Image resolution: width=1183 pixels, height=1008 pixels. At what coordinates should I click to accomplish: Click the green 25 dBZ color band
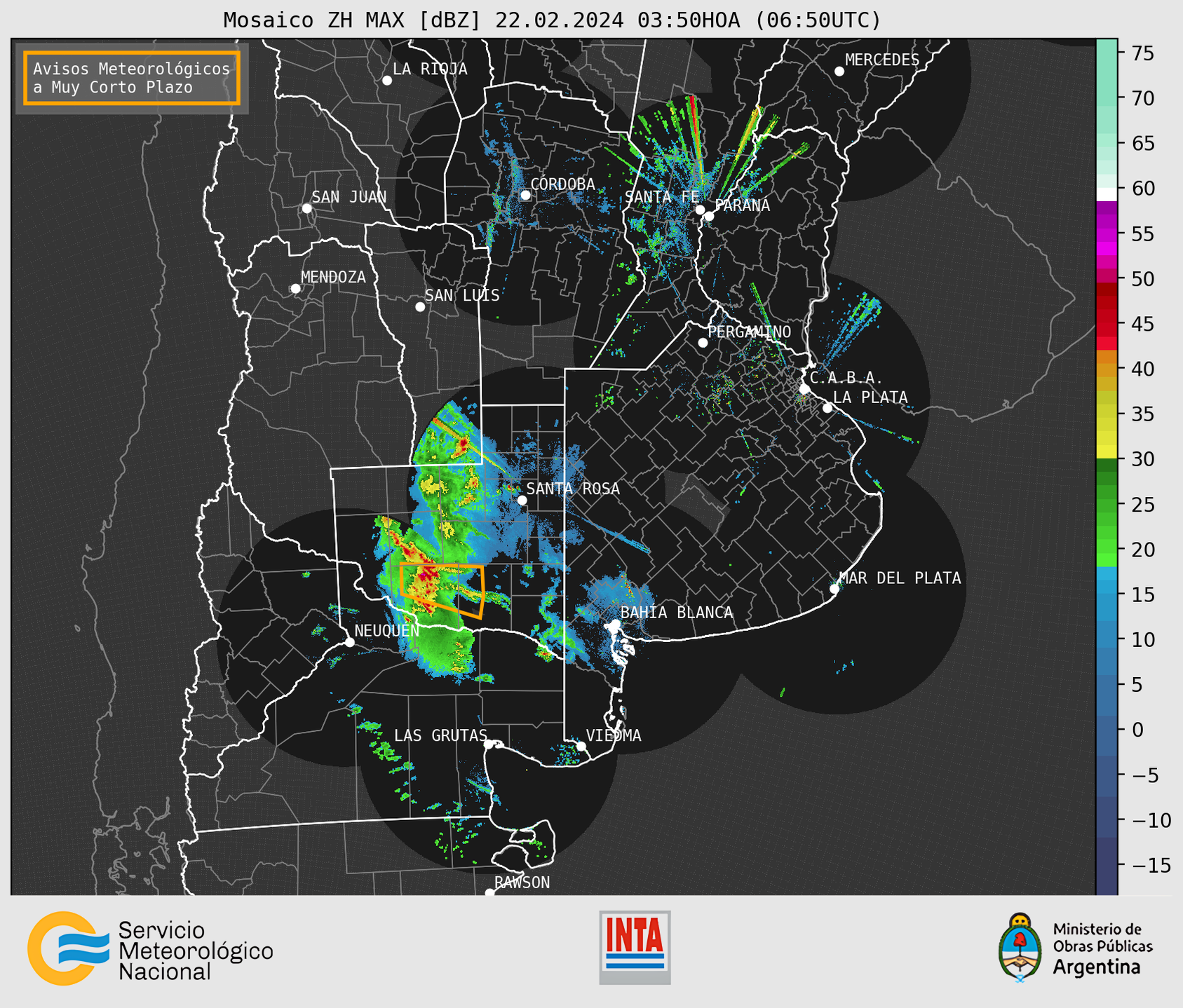(1107, 505)
